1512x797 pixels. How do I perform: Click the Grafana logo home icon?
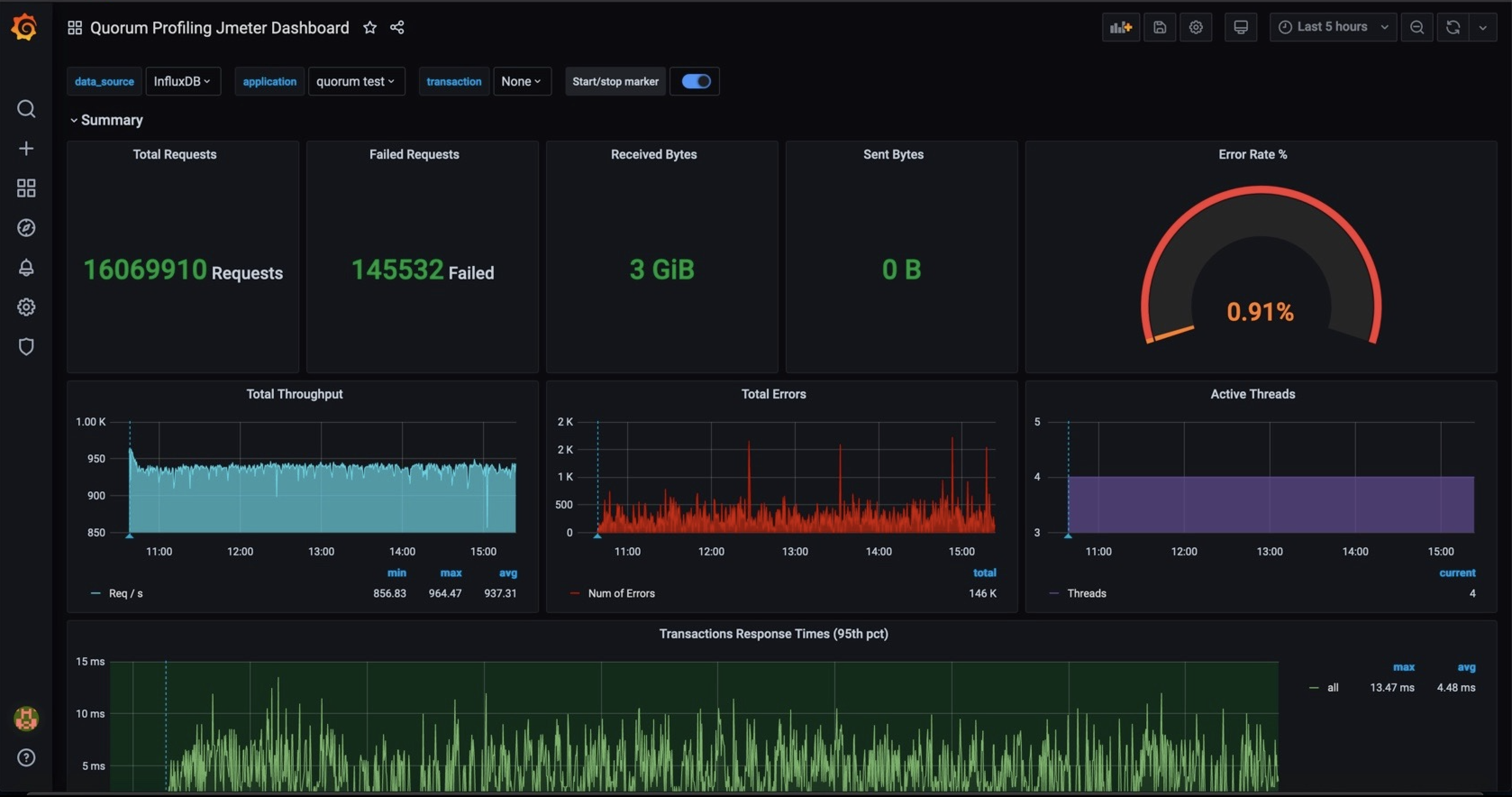(x=24, y=27)
